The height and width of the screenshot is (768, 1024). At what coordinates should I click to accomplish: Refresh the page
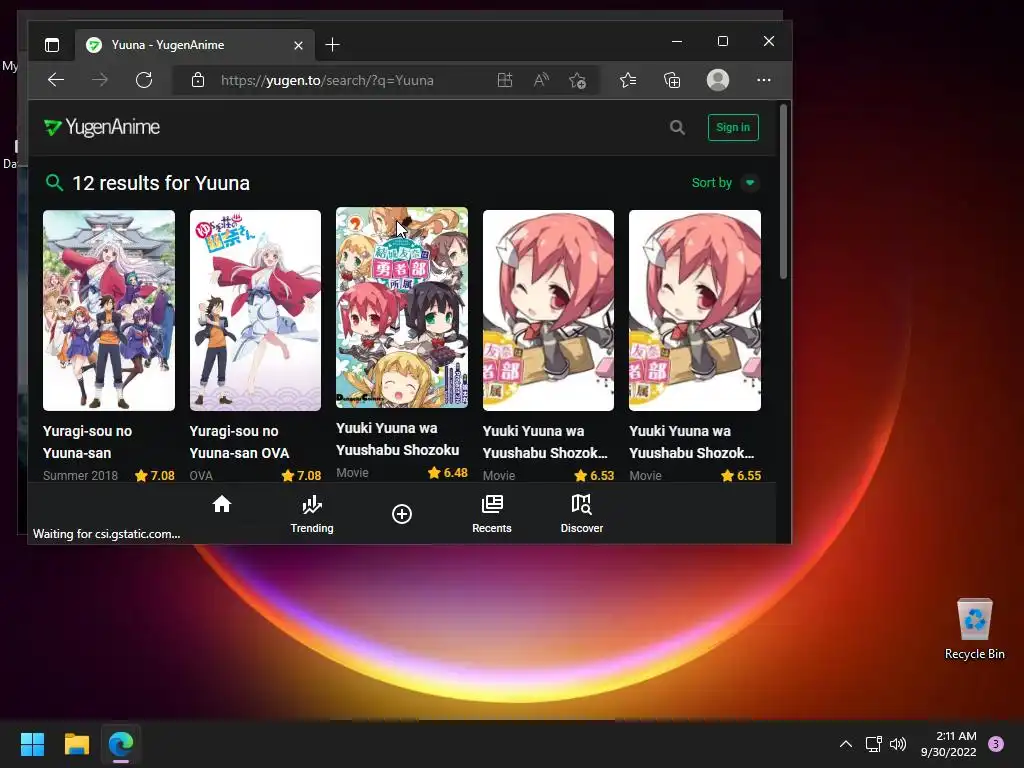144,80
